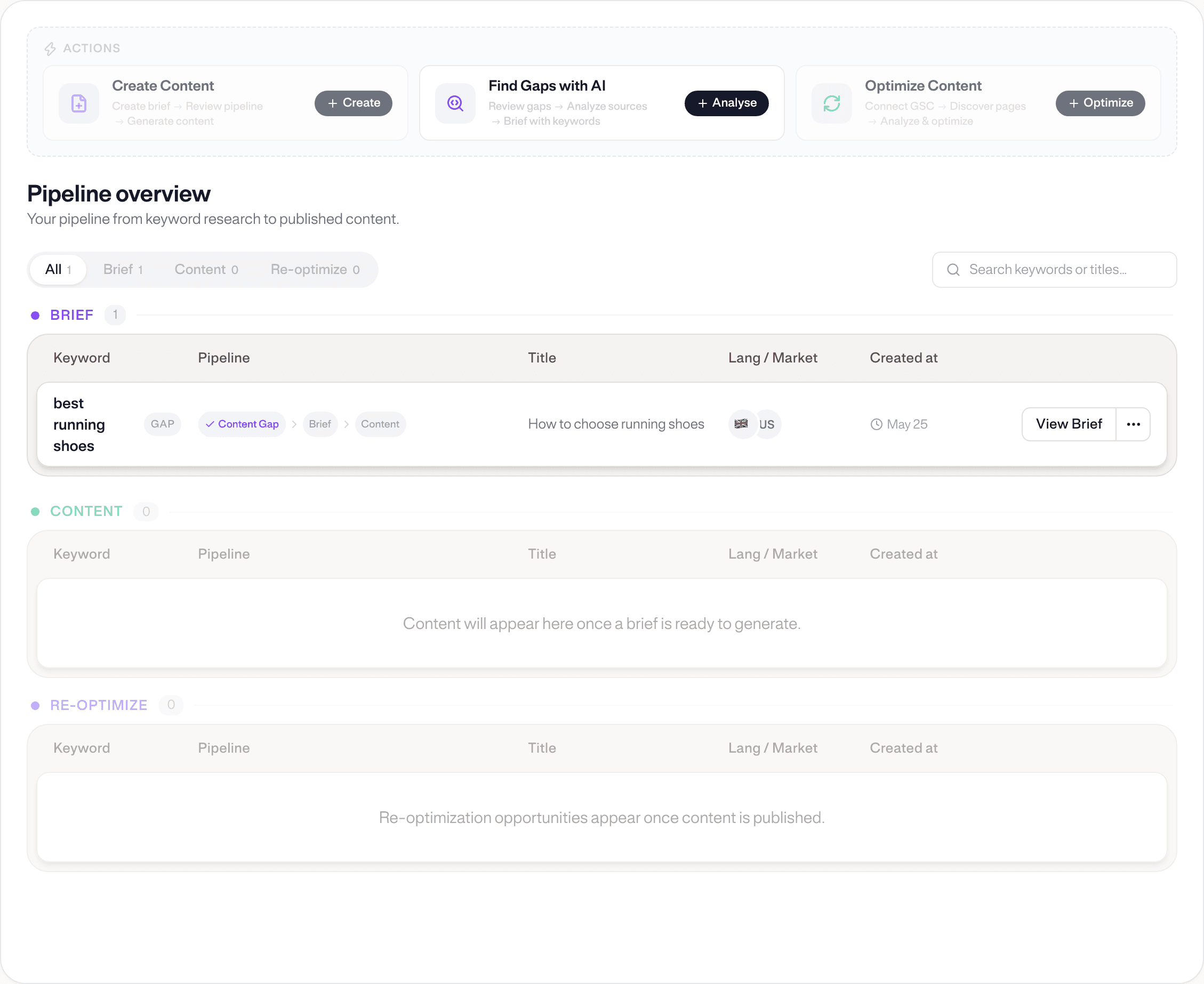Click Lang / Market header in Brief table
Image resolution: width=1204 pixels, height=984 pixels.
point(773,358)
